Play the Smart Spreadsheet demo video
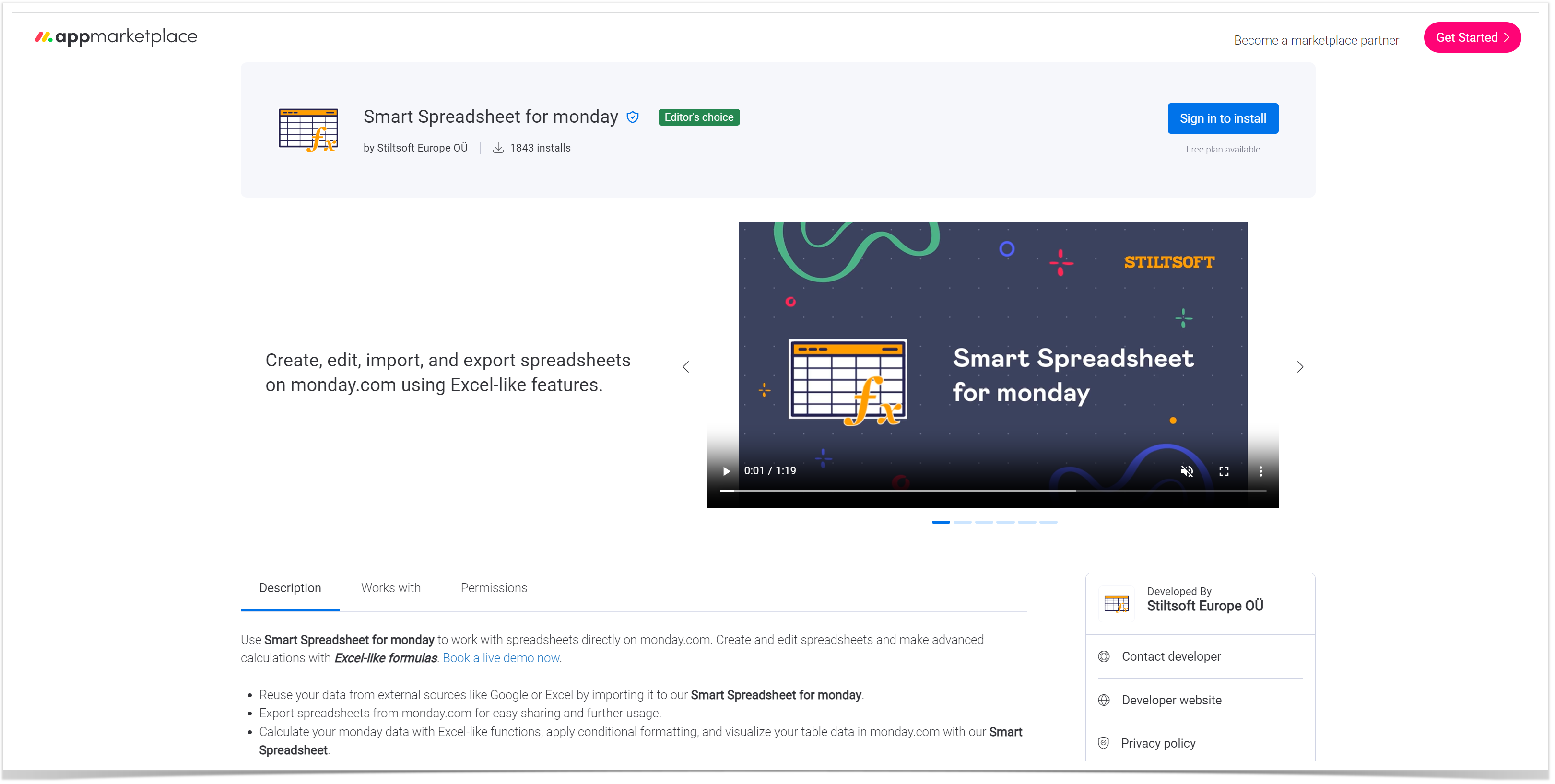1555x784 pixels. (x=726, y=471)
